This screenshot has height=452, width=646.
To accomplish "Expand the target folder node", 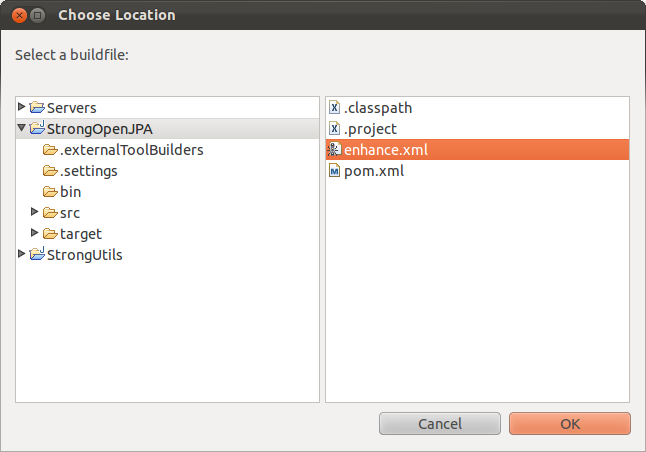I will coord(35,233).
